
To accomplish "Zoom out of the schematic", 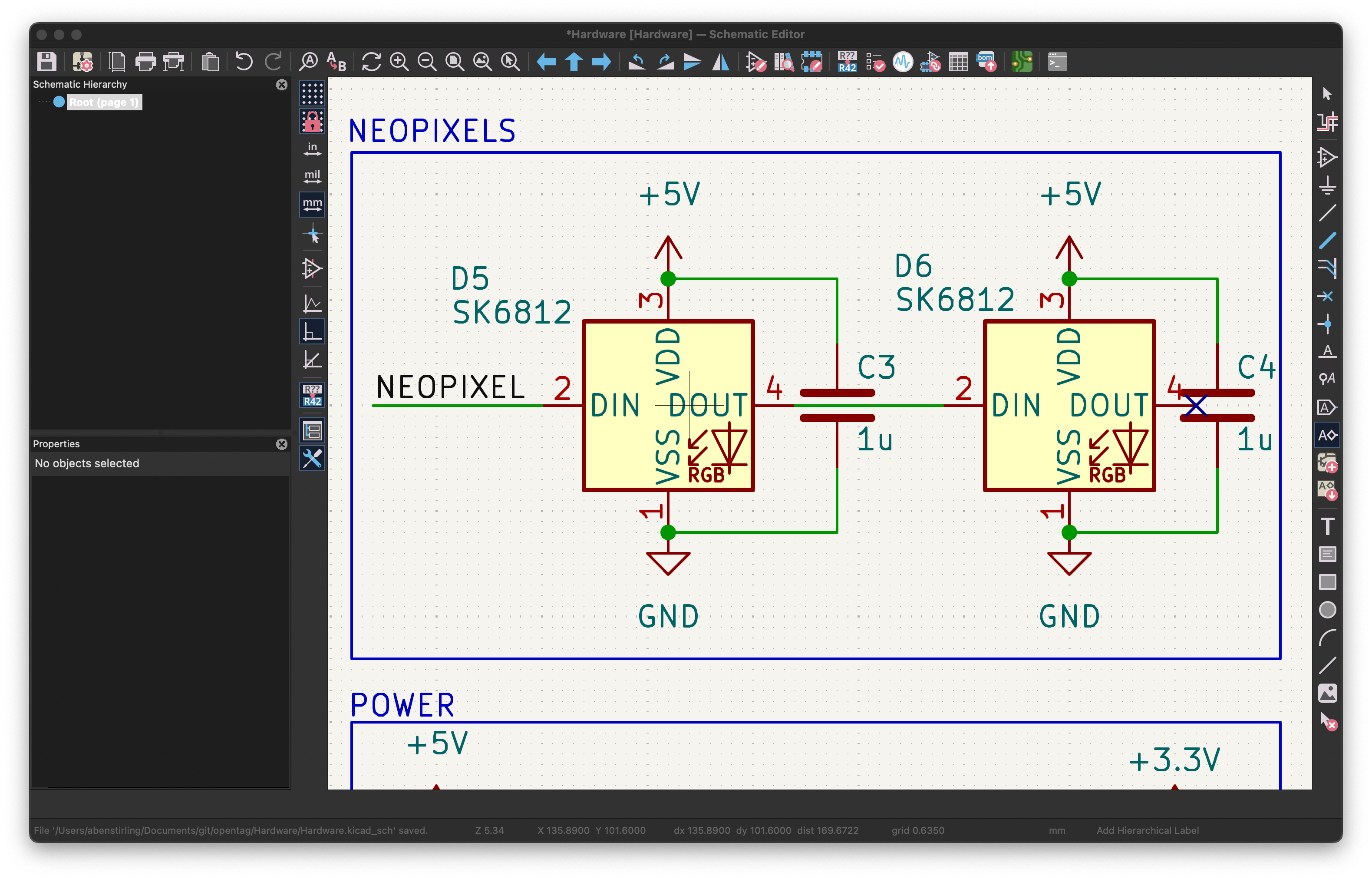I will tap(427, 62).
